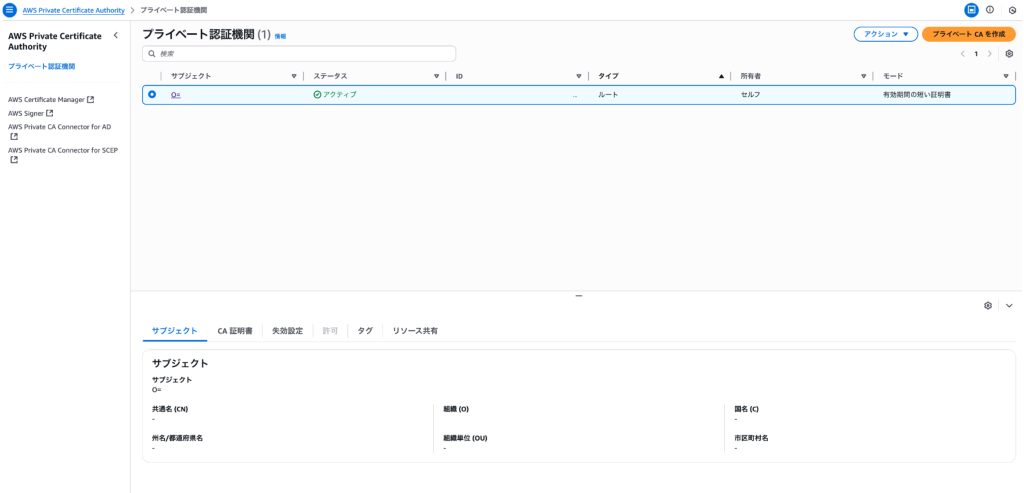Click external link icon next to AWS Certificate Manager
Image resolution: width=1024 pixels, height=493 pixels.
[91, 100]
